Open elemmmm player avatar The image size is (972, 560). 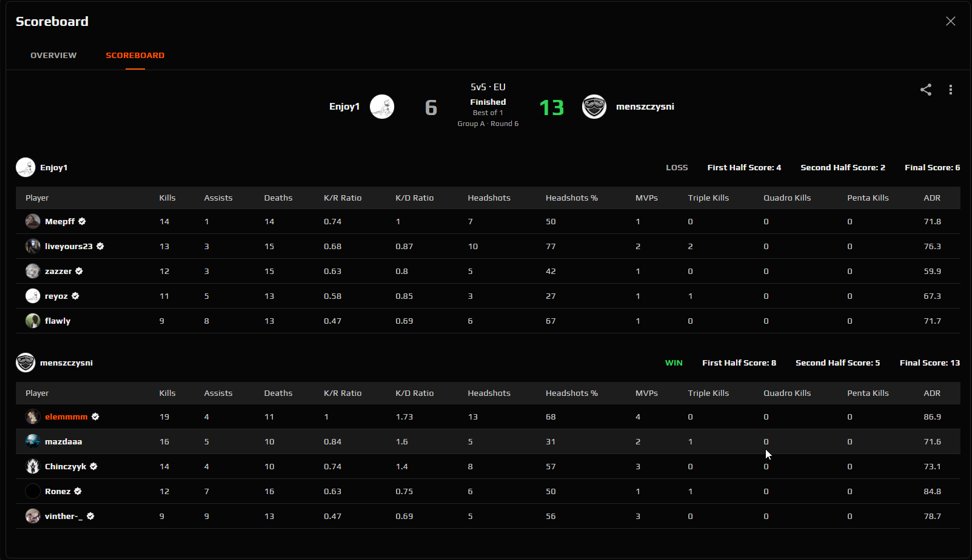[x=33, y=417]
